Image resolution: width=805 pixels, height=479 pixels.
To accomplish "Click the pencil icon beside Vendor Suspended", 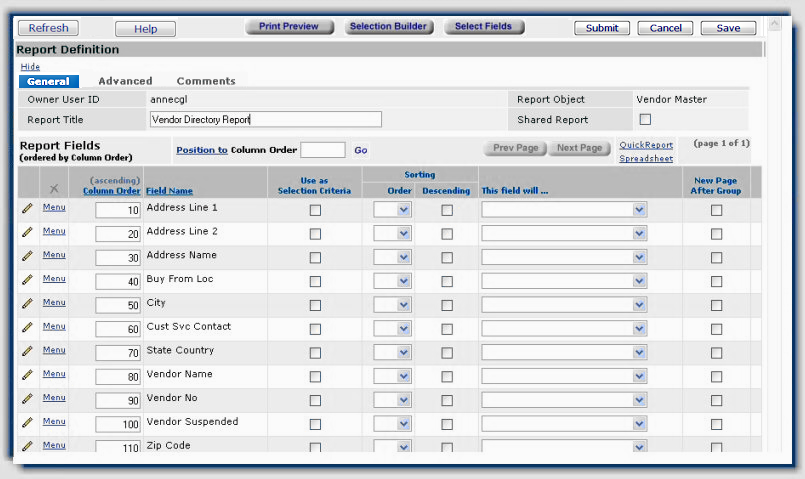I will (27, 422).
